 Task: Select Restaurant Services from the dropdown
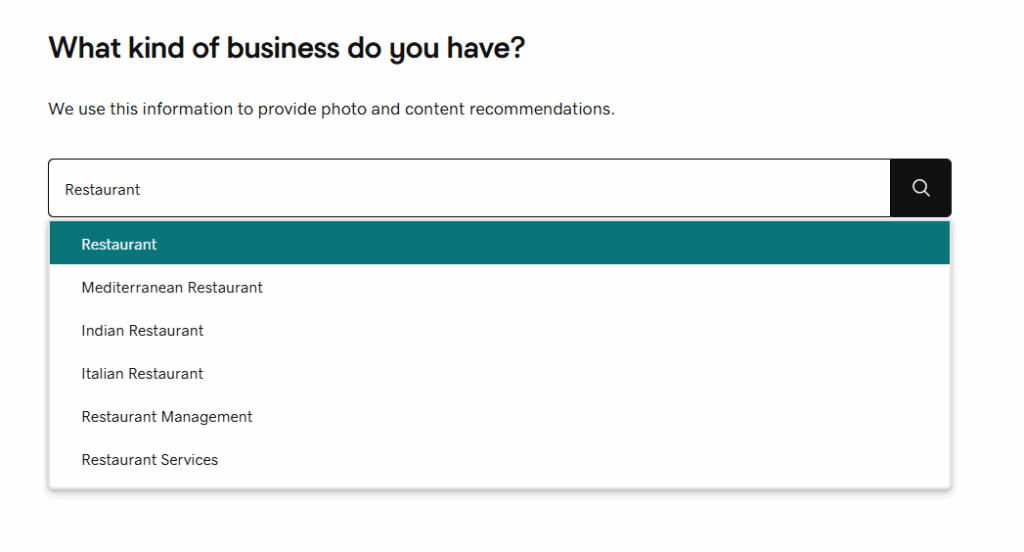500,460
